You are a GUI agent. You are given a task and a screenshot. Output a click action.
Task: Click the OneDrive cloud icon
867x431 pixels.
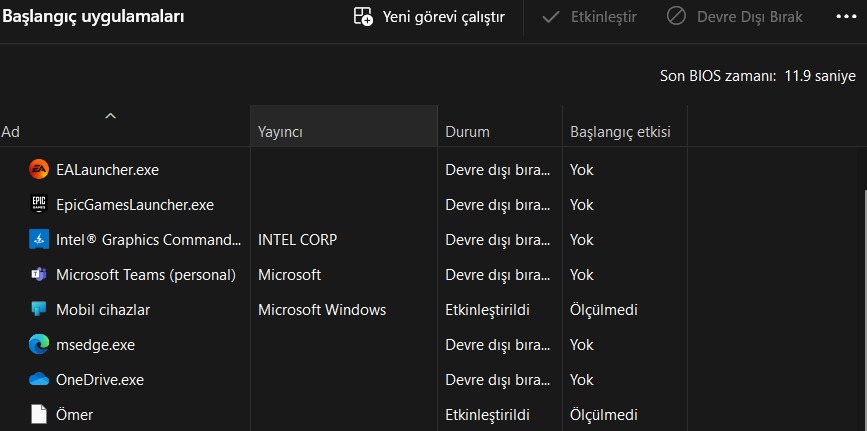pos(39,380)
